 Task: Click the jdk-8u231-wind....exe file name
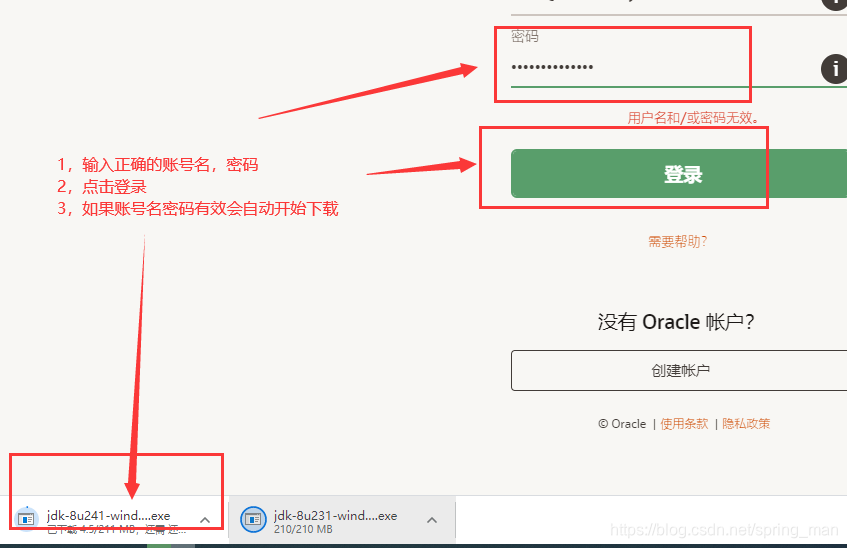[x=335, y=516]
